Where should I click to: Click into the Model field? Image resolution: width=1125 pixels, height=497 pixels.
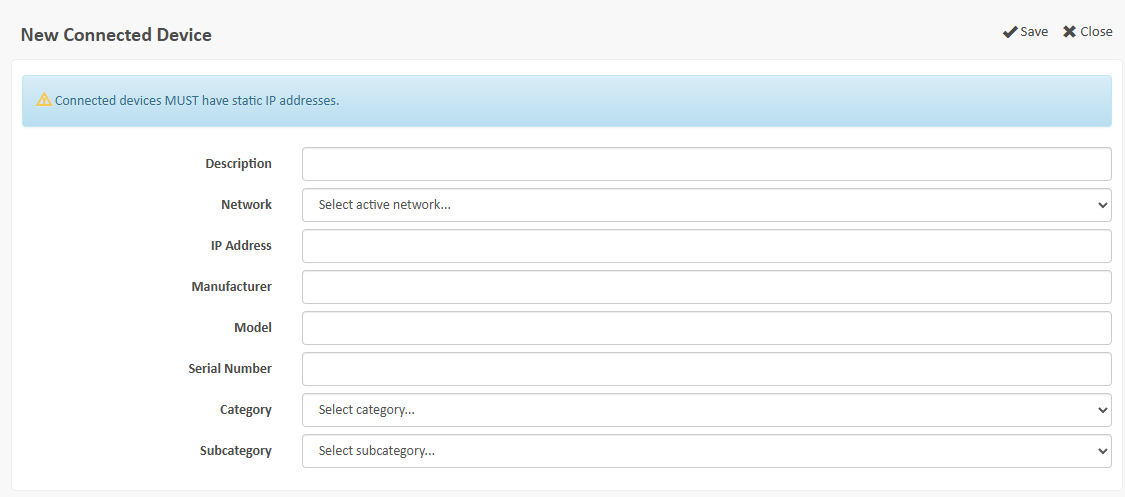pyautogui.click(x=706, y=328)
